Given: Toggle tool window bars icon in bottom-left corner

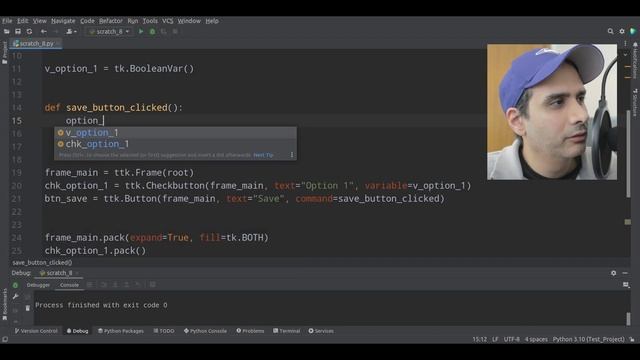Looking at the screenshot, I should tap(5, 340).
